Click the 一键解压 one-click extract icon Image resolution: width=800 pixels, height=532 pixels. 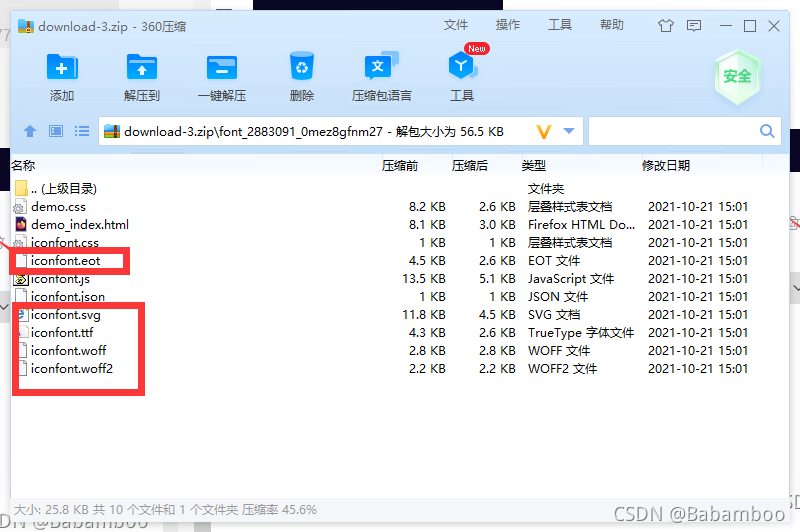click(x=222, y=67)
